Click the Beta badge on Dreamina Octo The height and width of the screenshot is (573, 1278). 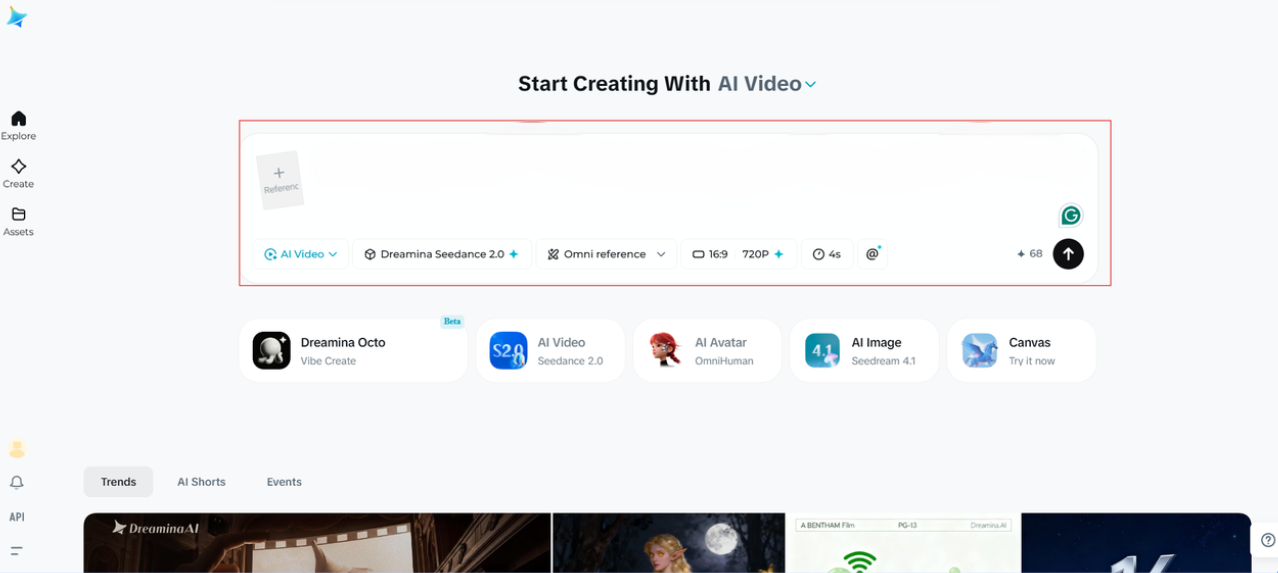[x=452, y=322]
